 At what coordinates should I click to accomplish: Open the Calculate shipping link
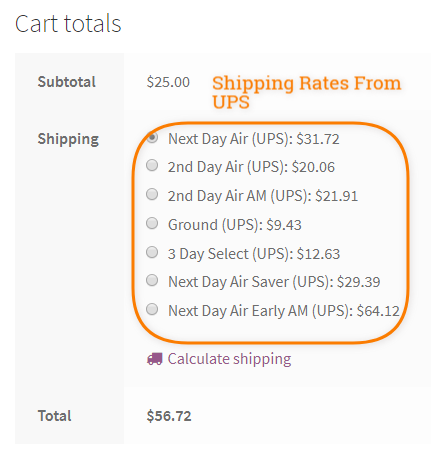pos(229,359)
